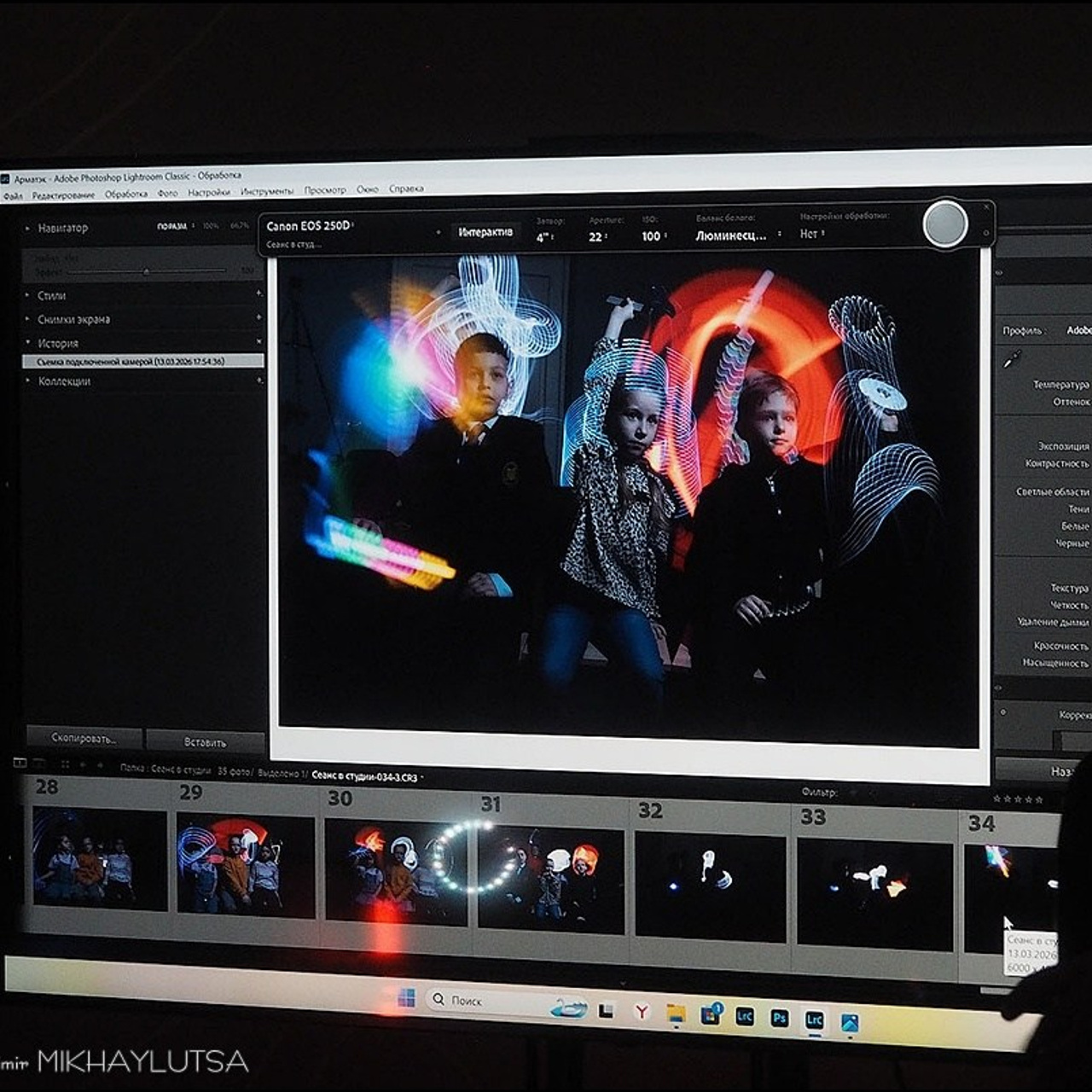This screenshot has width=1092, height=1092.
Task: Click the plus icon on Стили panel
Action: click(258, 293)
